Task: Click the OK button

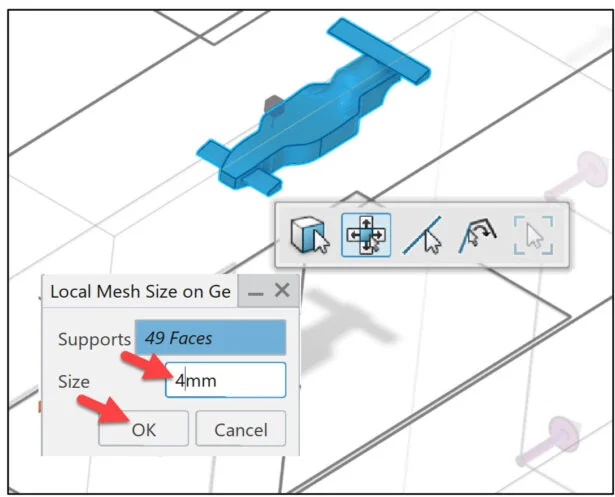Action: [x=144, y=428]
